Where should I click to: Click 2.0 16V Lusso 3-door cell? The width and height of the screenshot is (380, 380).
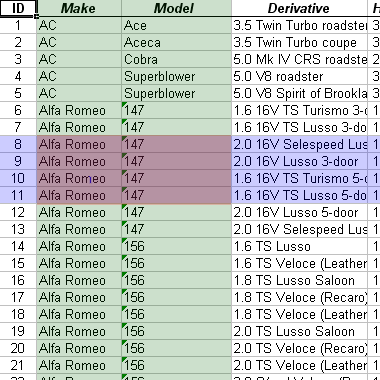299,161
